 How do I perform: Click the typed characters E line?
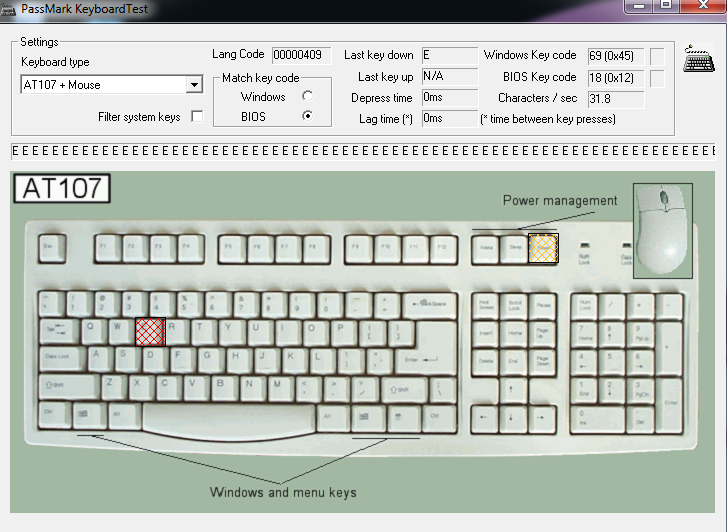(x=363, y=151)
